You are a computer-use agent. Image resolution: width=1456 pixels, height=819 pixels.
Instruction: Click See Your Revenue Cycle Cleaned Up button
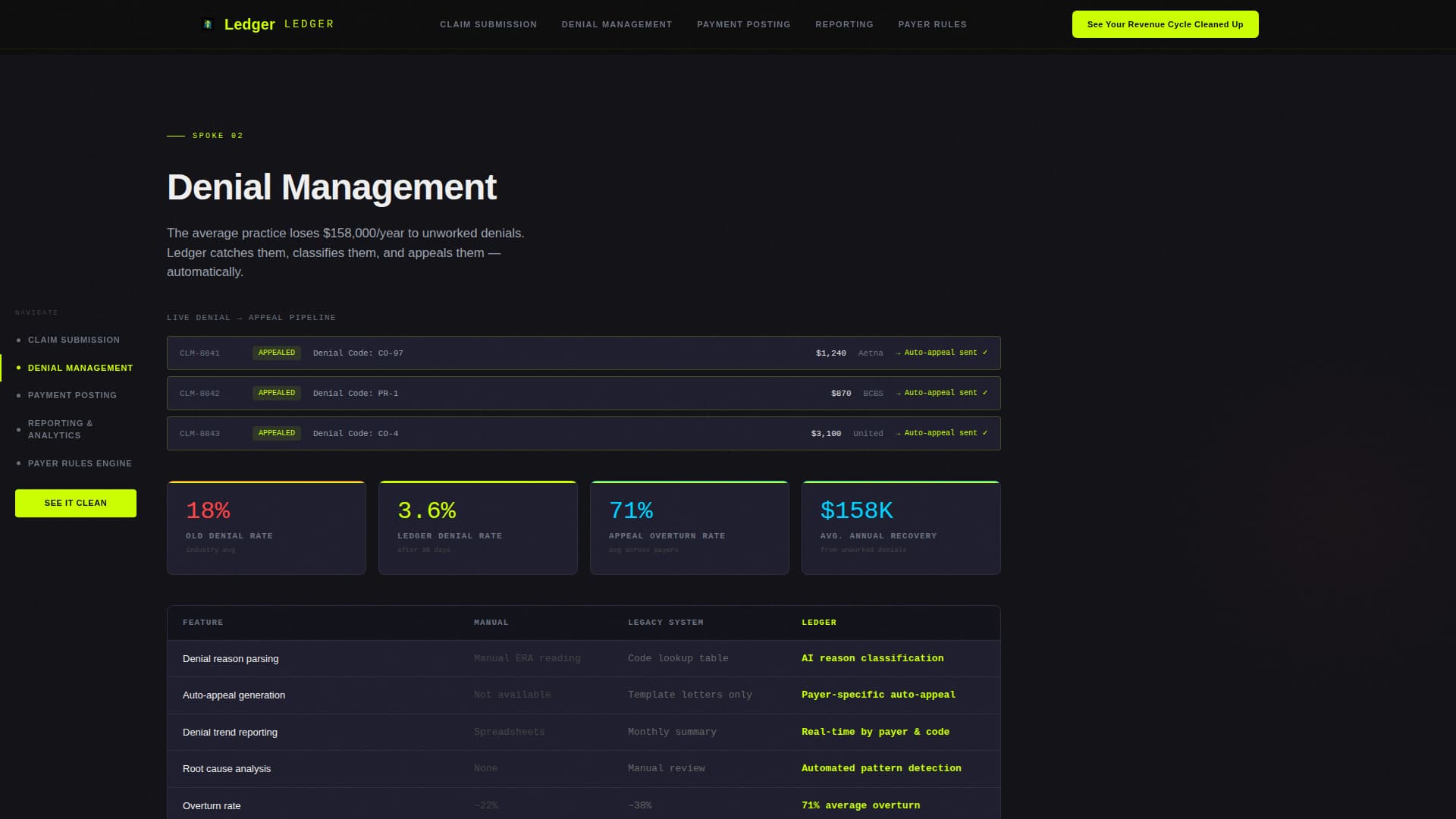point(1165,24)
